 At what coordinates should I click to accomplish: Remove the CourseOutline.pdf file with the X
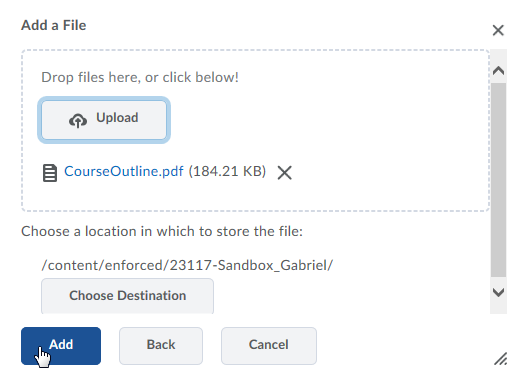point(285,173)
